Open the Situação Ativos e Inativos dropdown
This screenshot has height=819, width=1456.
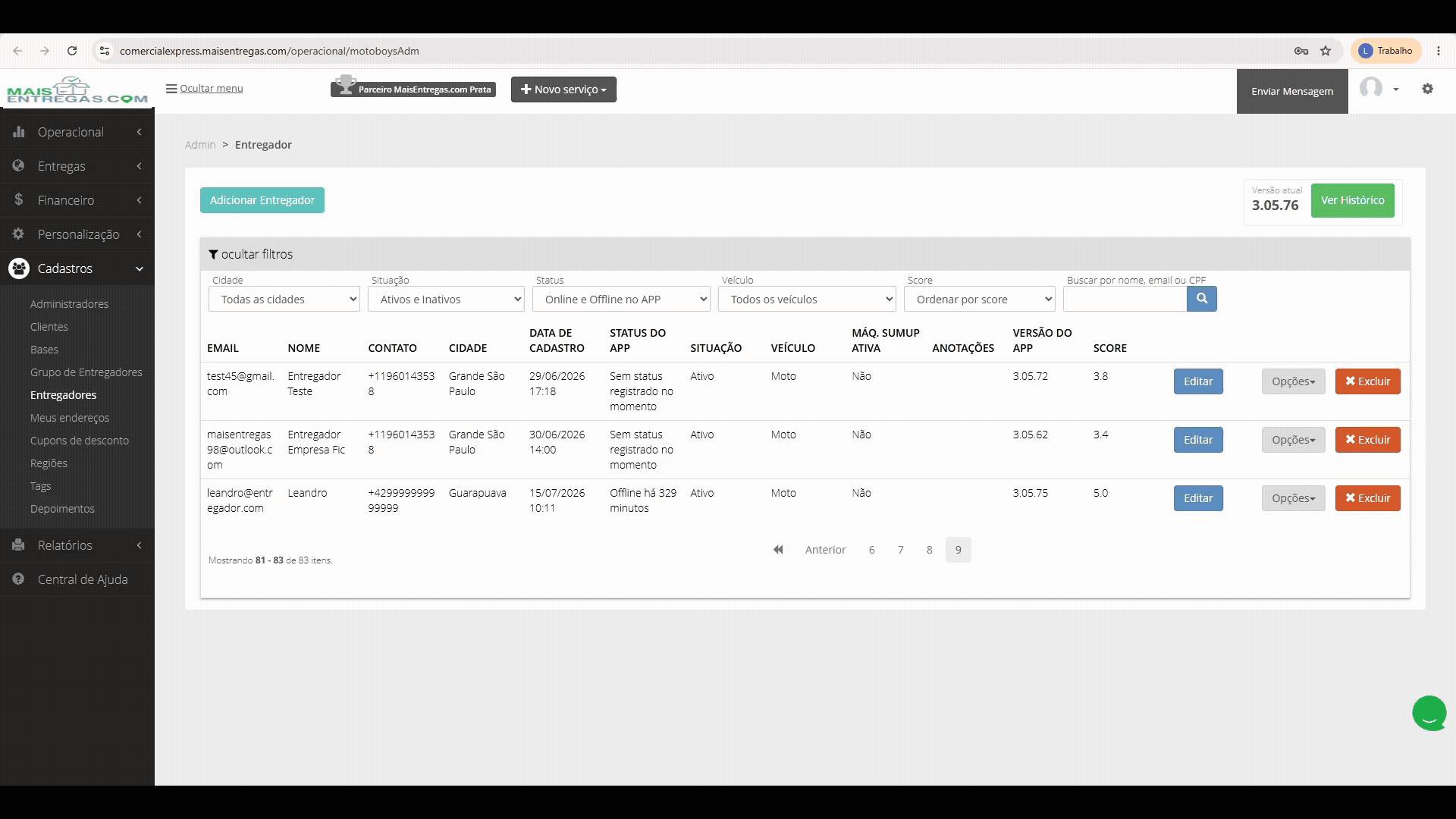tap(446, 300)
